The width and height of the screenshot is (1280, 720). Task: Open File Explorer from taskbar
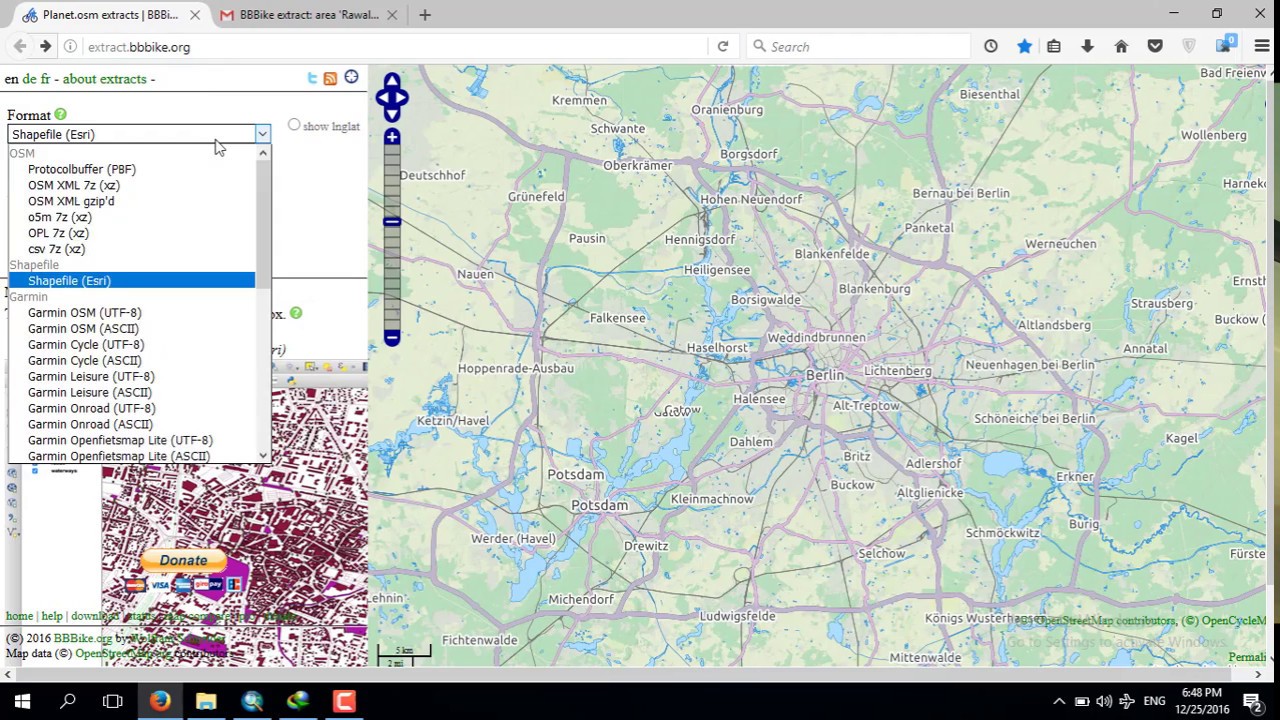click(x=206, y=701)
